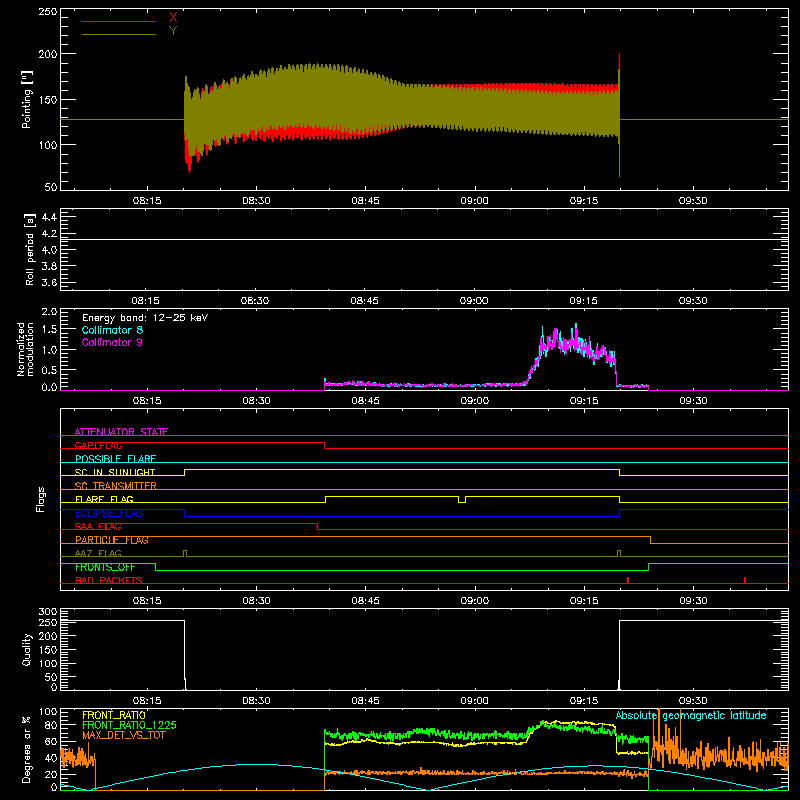
Task: Click the magenta Collimator 9 legend entry
Action: 112,342
